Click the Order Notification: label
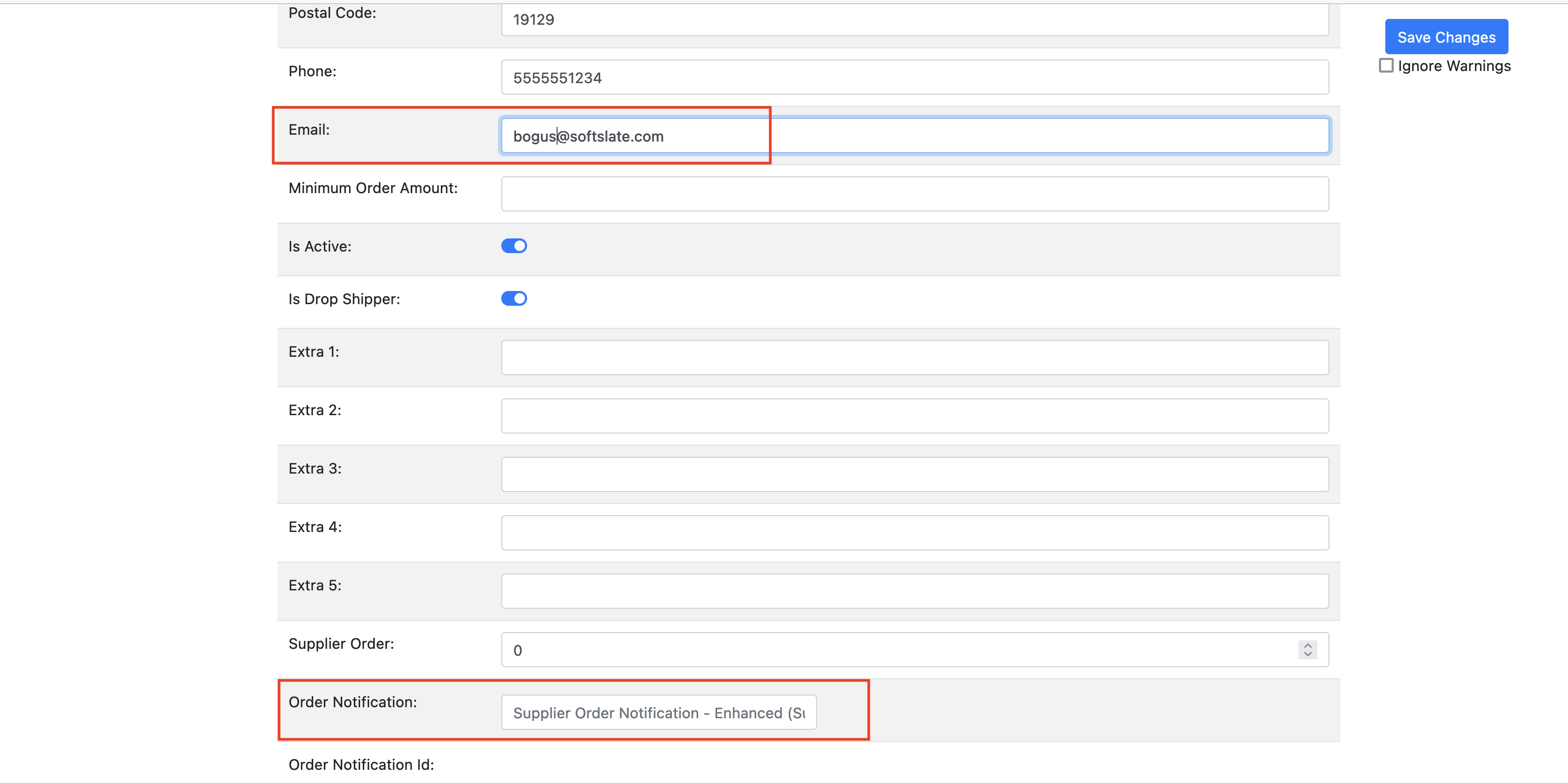Image resolution: width=1568 pixels, height=783 pixels. tap(353, 702)
